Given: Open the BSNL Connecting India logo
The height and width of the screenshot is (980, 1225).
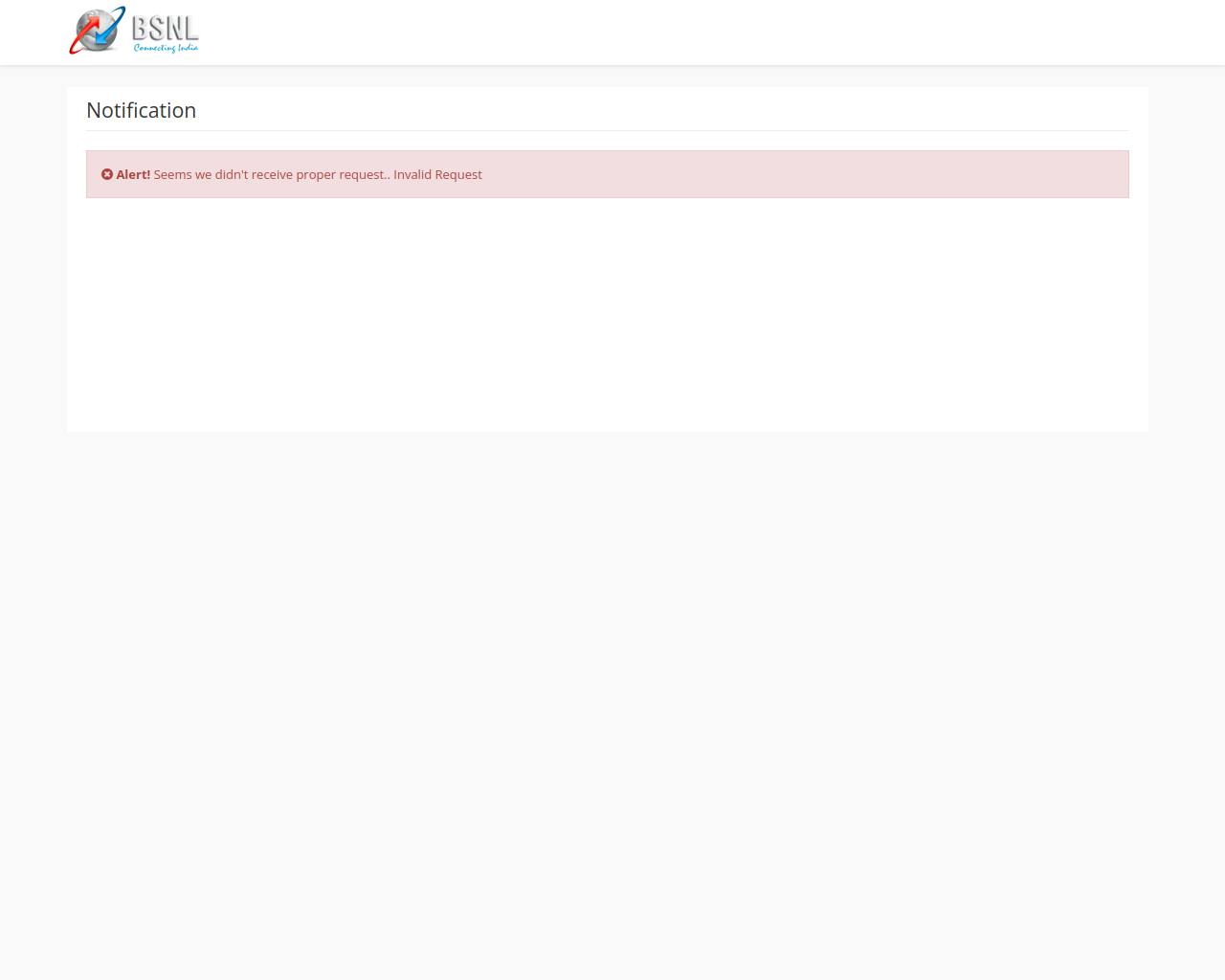Looking at the screenshot, I should pos(134,31).
